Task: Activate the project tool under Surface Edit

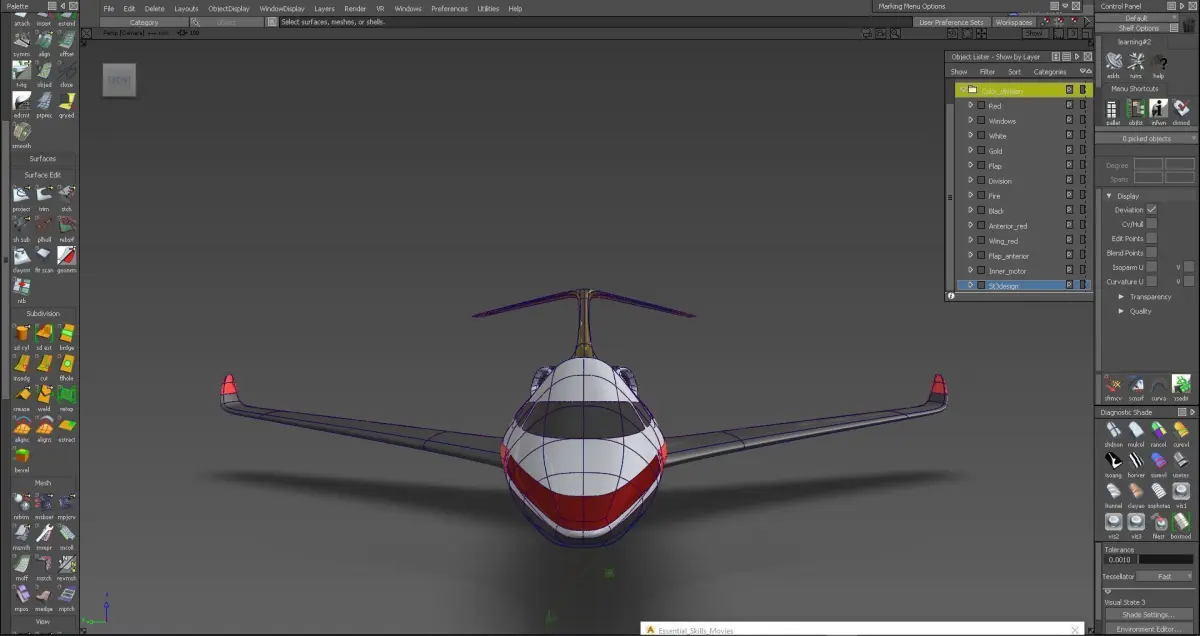Action: click(21, 197)
